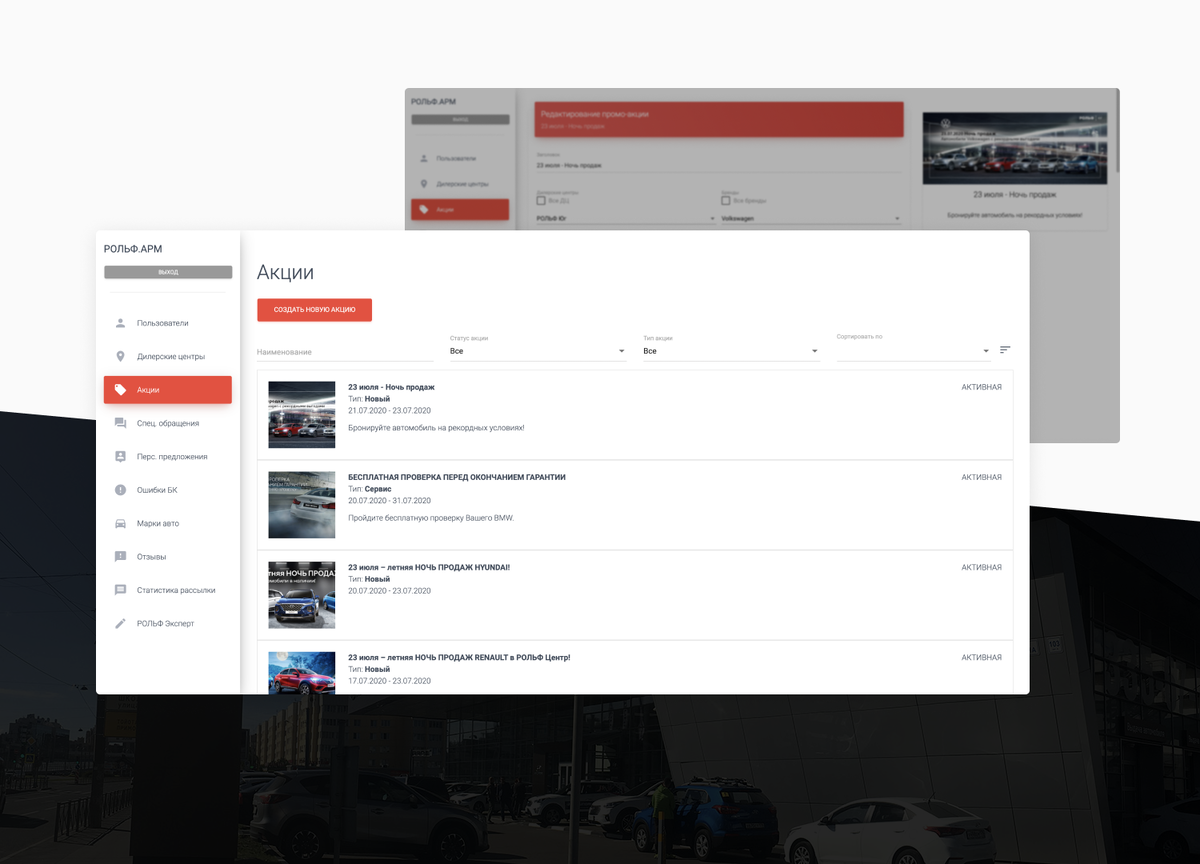Toggle sort direction icon next to Сортировать по
The height and width of the screenshot is (864, 1200).
tap(1005, 350)
